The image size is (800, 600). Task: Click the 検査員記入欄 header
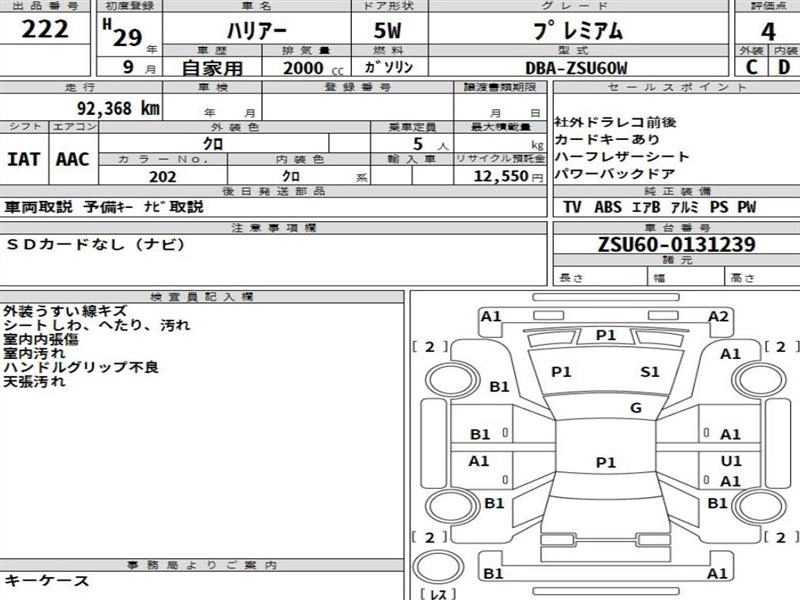(x=202, y=296)
